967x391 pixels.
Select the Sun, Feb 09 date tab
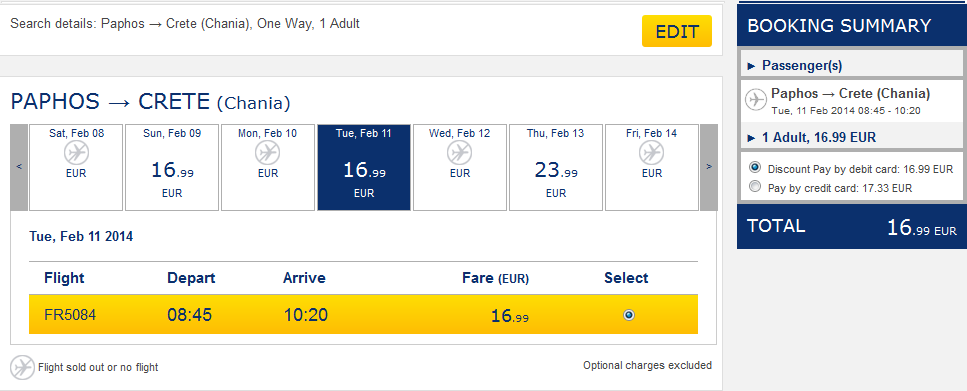[x=172, y=167]
